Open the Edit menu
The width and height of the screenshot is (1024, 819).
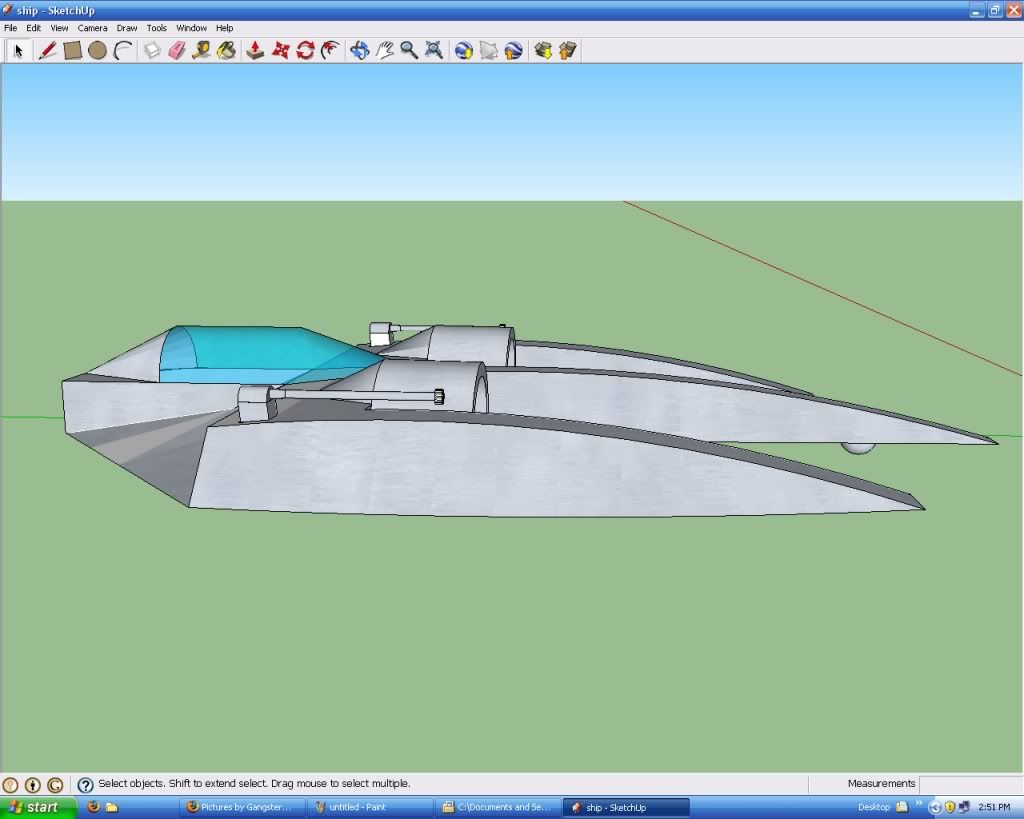point(33,28)
